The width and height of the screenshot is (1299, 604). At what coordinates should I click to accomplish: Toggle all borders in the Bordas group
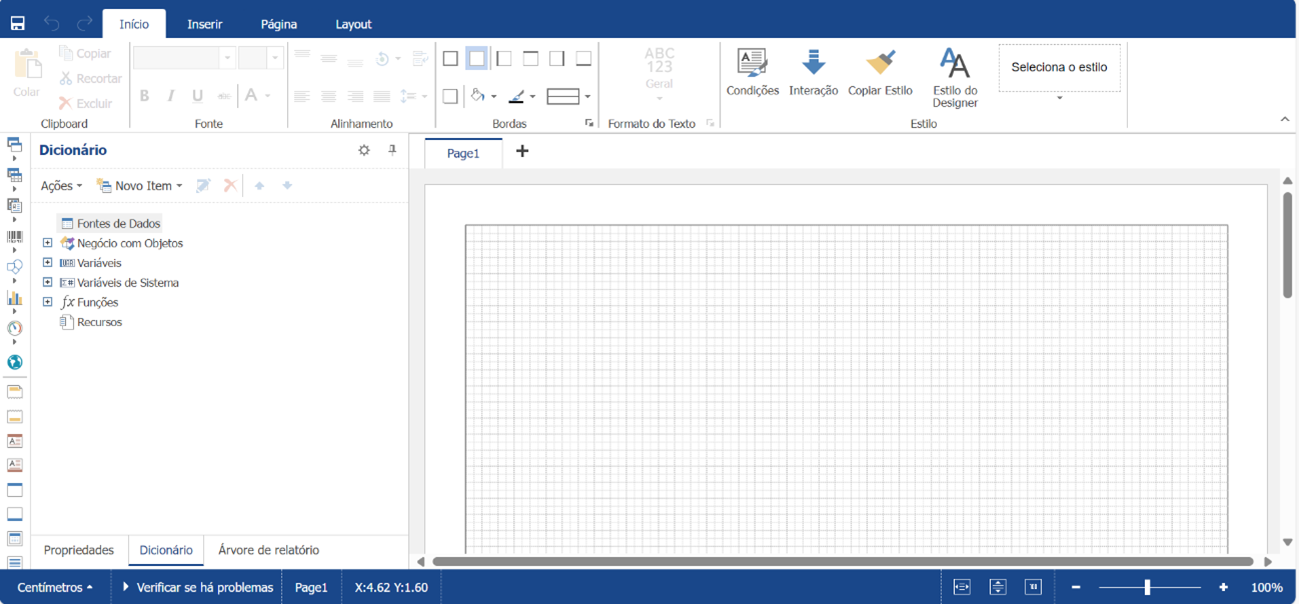point(450,59)
